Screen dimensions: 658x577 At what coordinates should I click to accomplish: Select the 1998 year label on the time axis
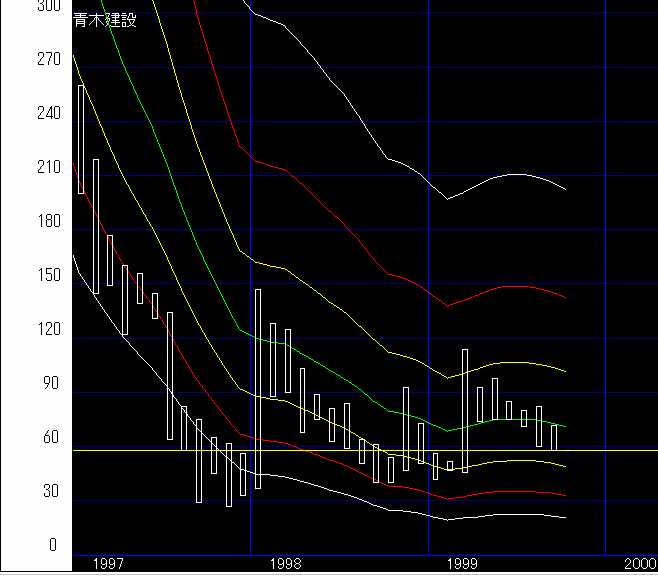[x=286, y=565]
